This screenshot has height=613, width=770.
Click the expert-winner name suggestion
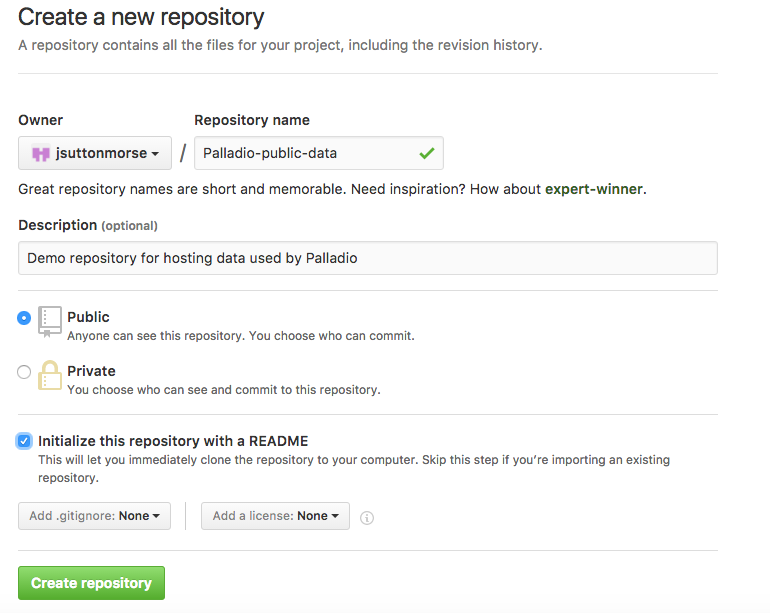pos(594,189)
